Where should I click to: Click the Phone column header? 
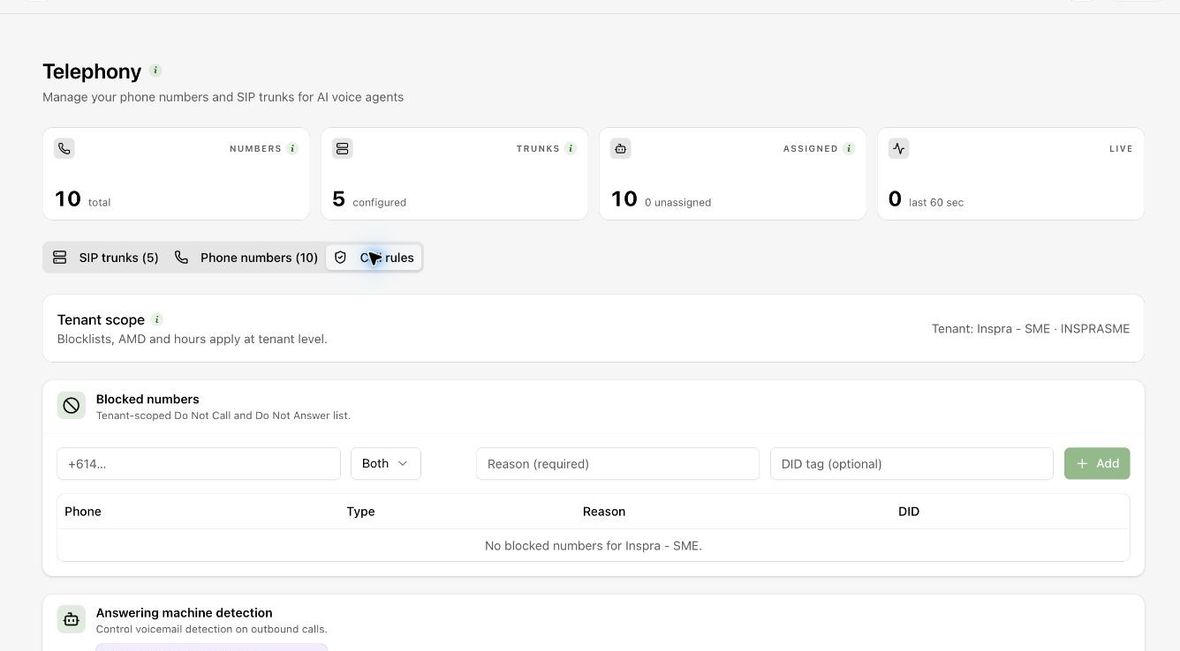click(x=83, y=512)
